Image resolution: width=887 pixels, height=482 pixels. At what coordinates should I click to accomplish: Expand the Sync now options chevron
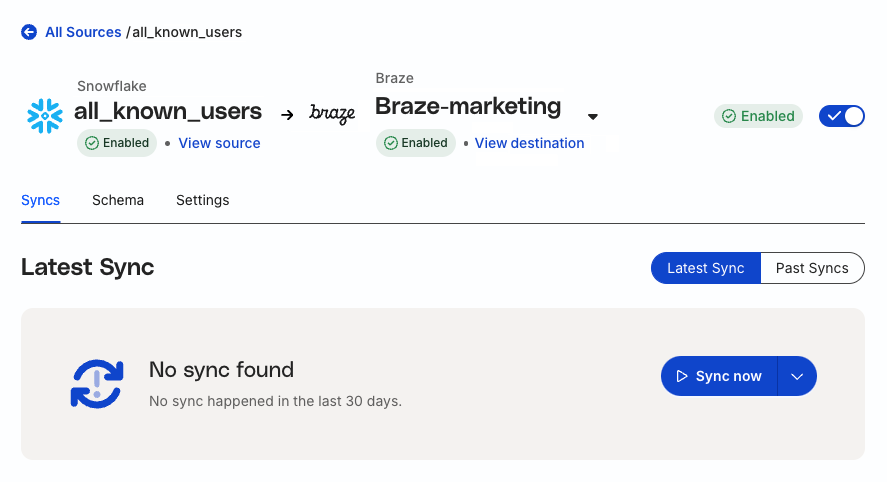point(797,376)
